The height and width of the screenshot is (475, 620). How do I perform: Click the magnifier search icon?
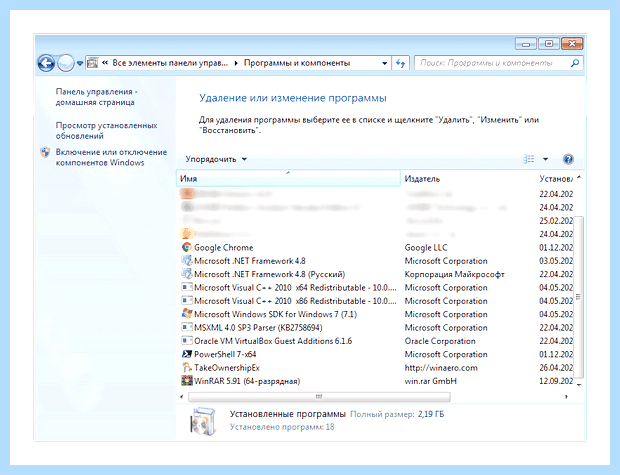[575, 63]
